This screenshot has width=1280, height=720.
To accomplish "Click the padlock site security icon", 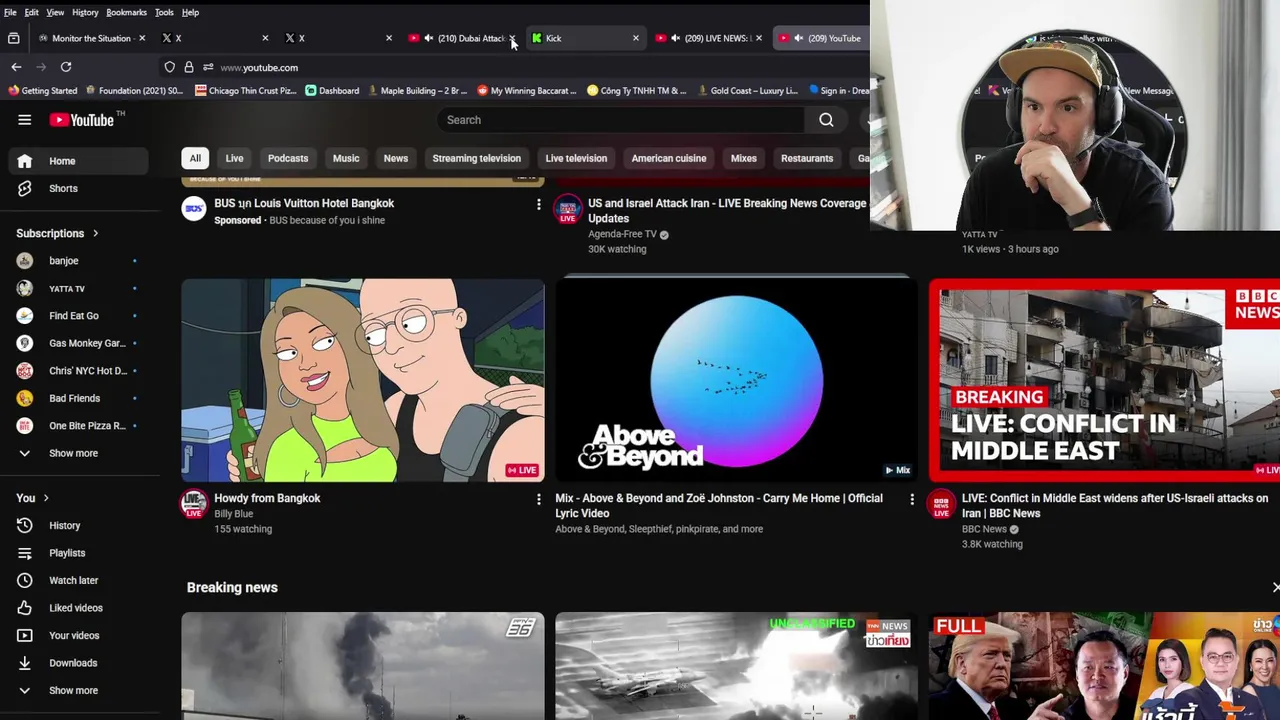I will pyautogui.click(x=189, y=67).
